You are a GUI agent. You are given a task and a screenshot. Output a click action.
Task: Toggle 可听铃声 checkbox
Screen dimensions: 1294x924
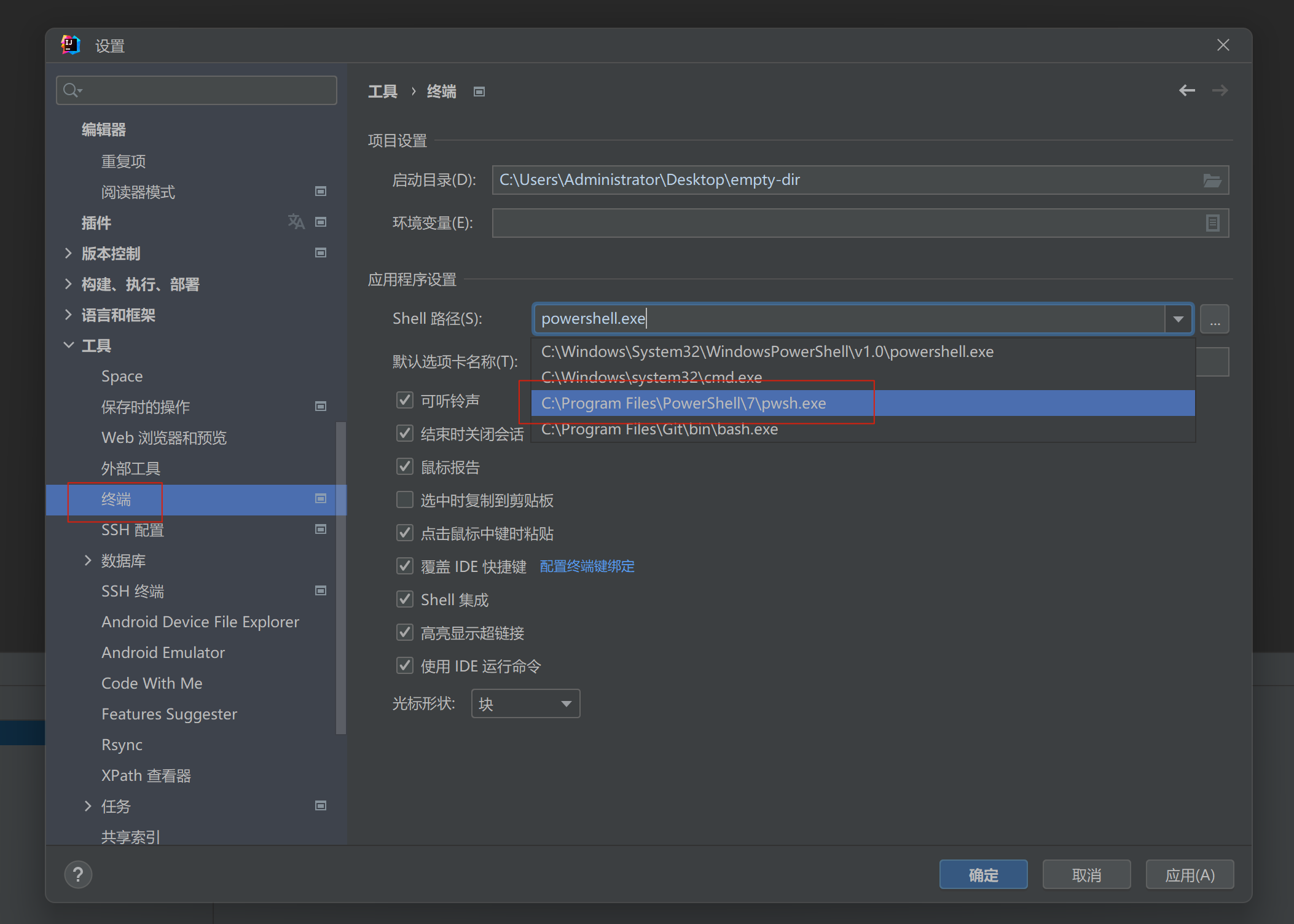tap(405, 400)
